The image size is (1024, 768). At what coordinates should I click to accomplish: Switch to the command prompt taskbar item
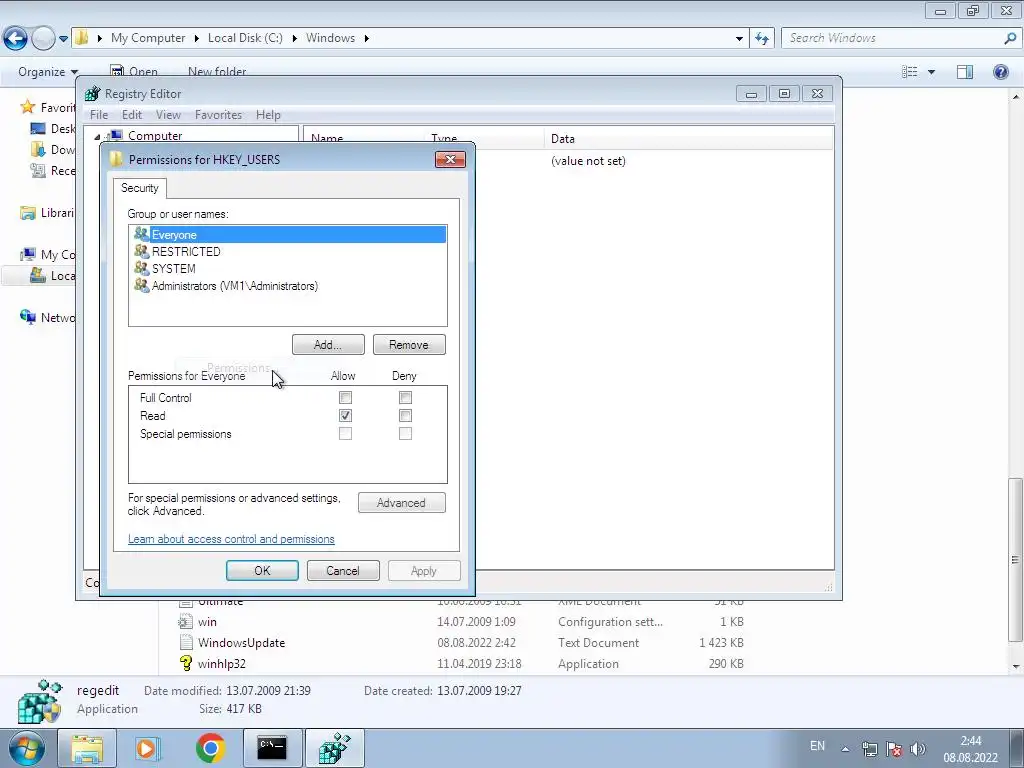tap(272, 748)
